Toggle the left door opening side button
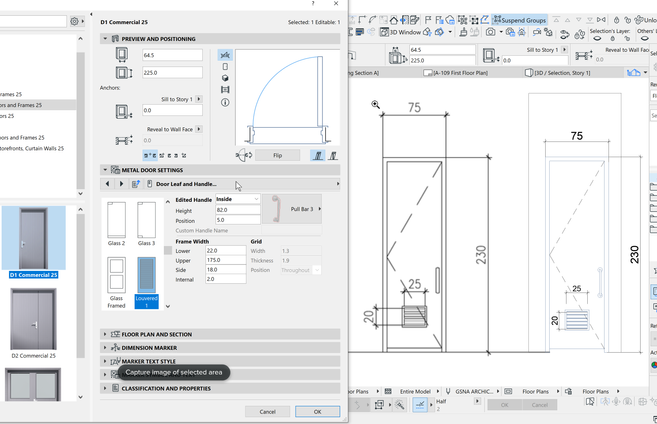The image size is (657, 424). 317,156
